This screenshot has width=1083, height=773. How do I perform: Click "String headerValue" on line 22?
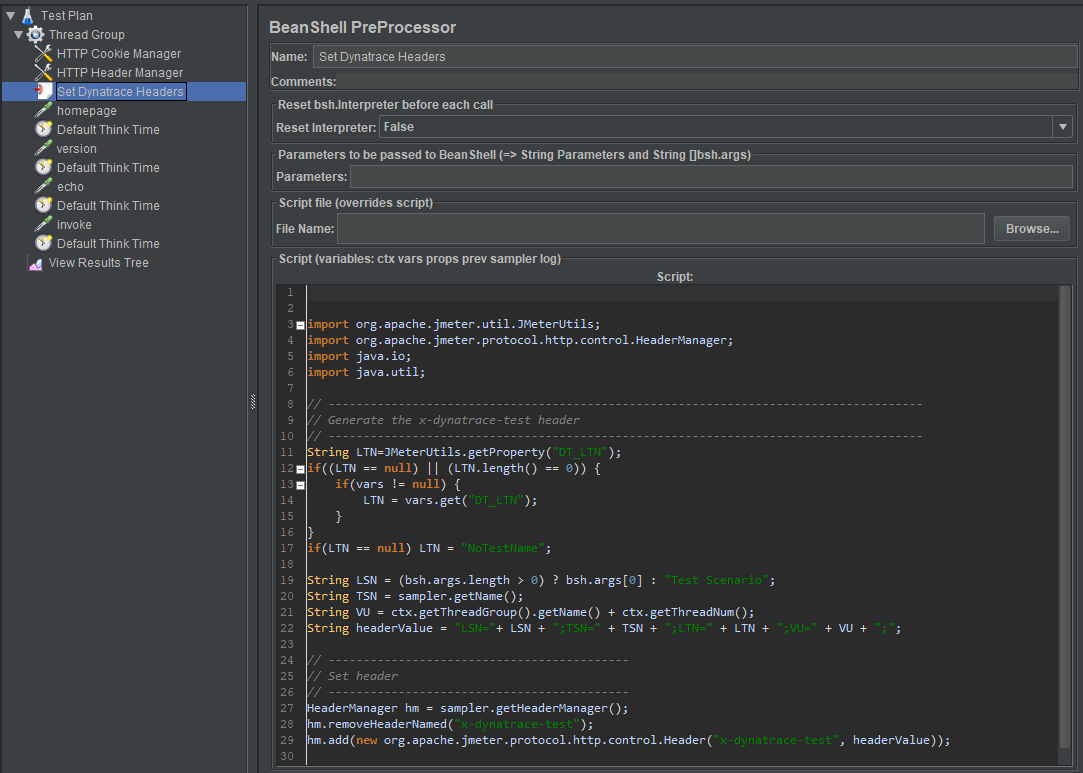click(x=370, y=628)
